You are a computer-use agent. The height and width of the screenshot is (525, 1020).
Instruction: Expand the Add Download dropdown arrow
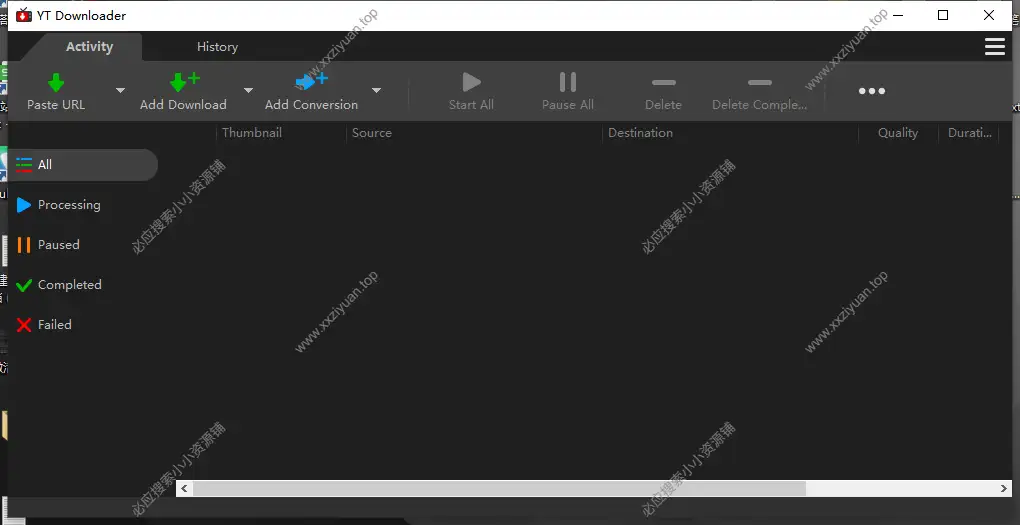pyautogui.click(x=249, y=91)
